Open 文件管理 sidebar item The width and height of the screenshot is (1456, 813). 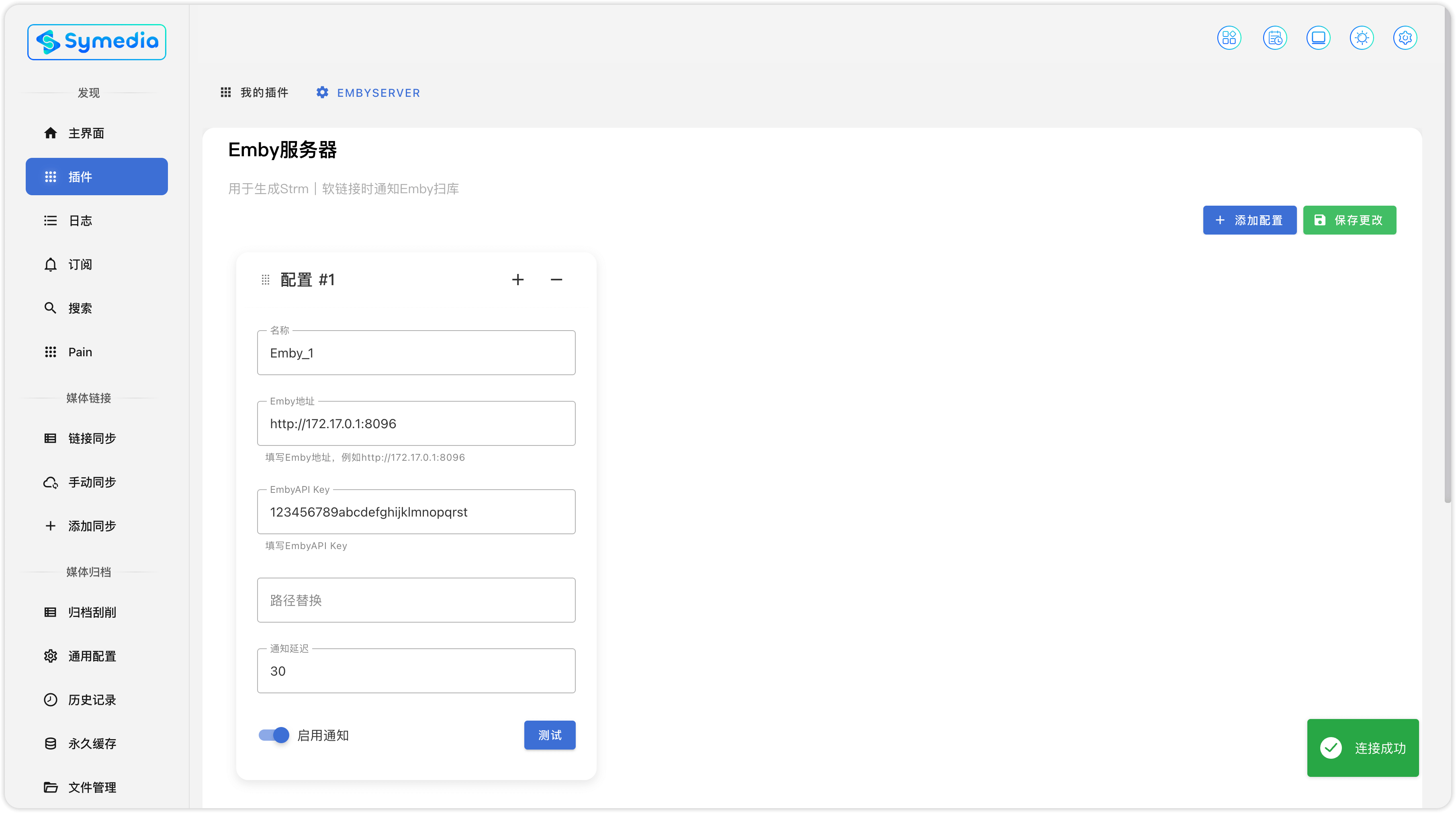[92, 787]
